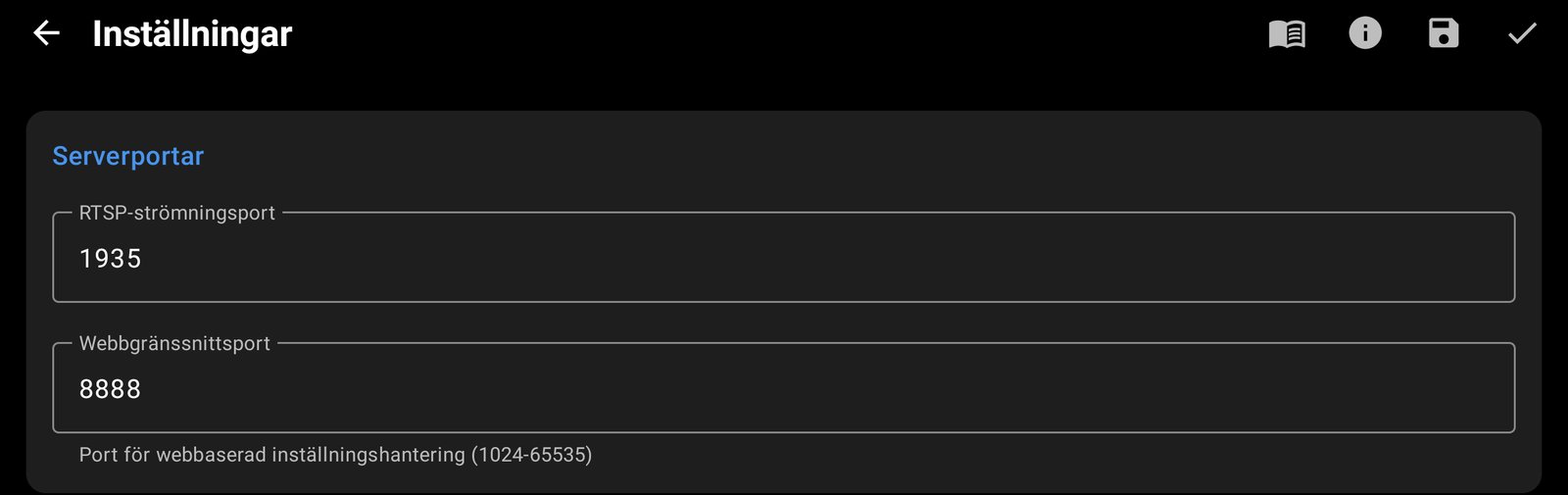Show the info circle icon details
Viewport: 1568px width, 495px height.
[1365, 33]
